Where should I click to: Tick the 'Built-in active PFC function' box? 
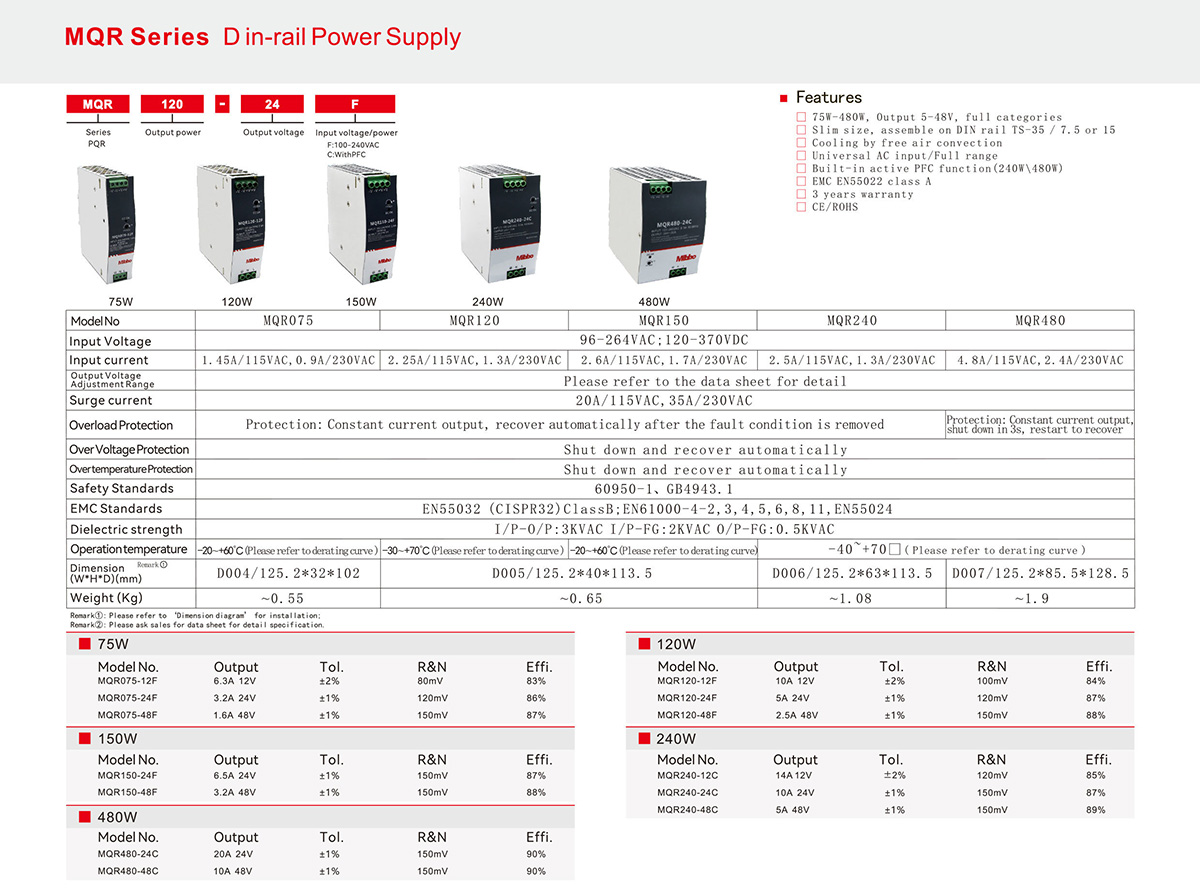(801, 169)
